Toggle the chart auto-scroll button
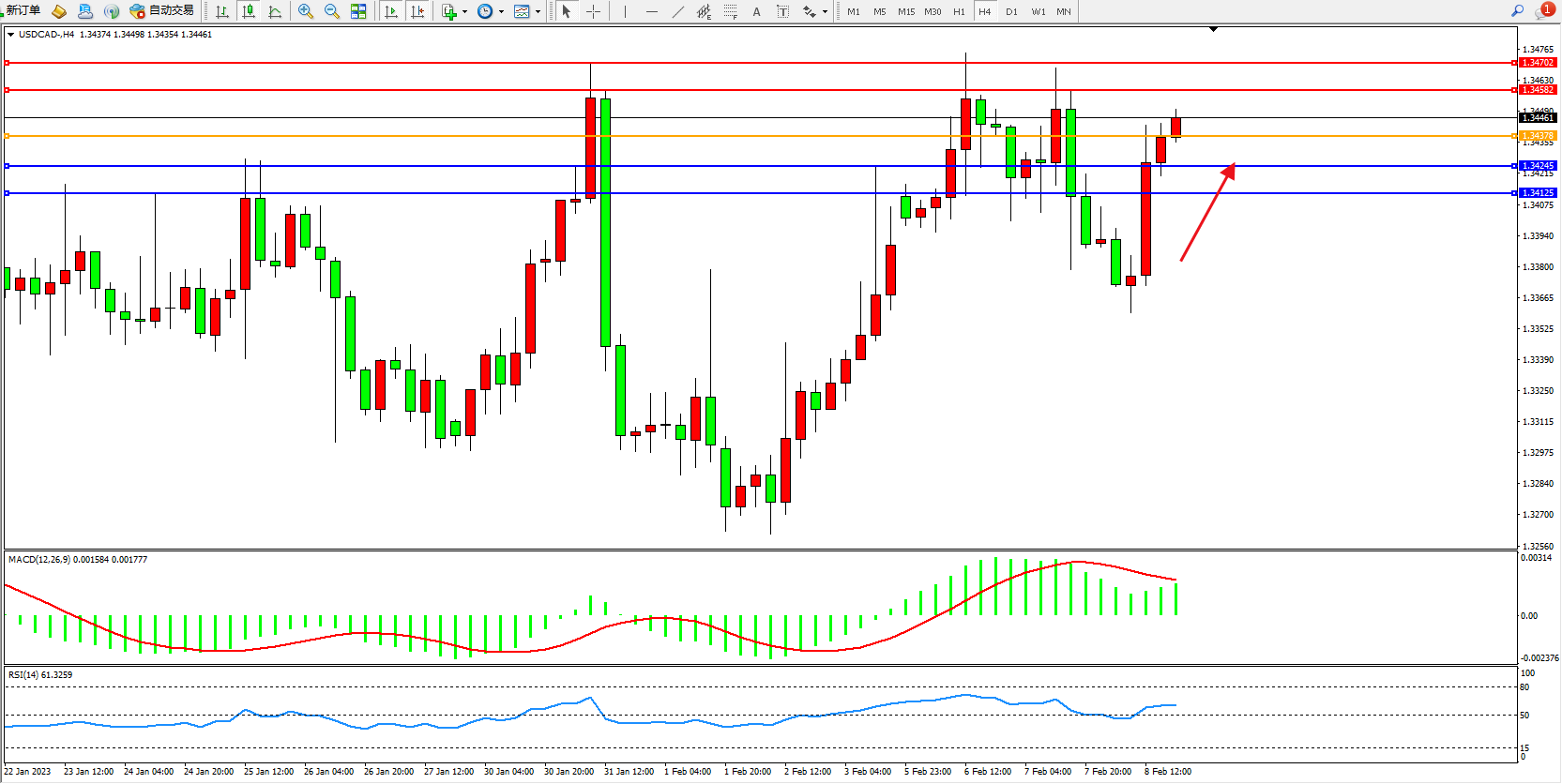The image size is (1562, 784). point(391,11)
